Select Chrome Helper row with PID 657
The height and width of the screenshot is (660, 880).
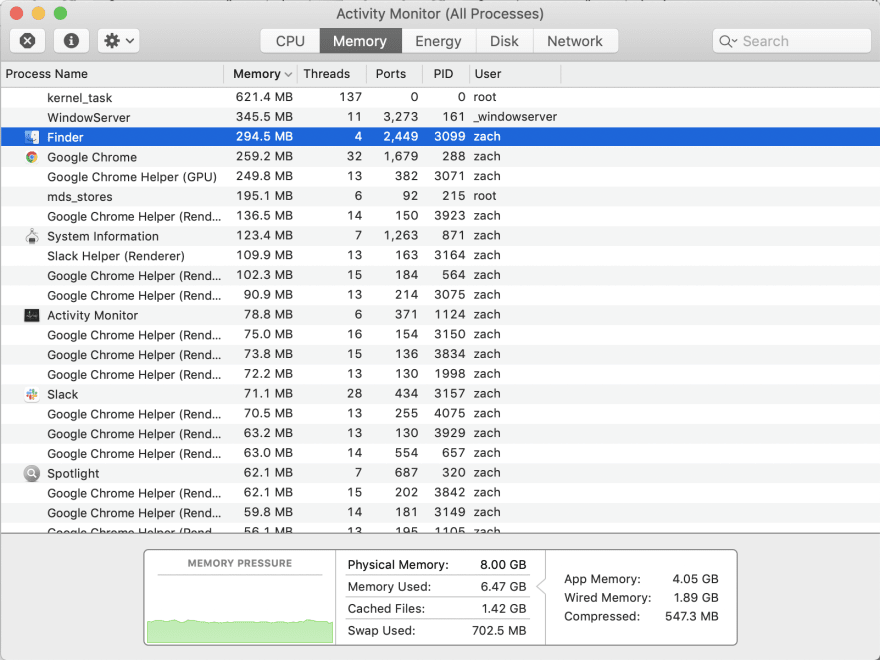440,453
